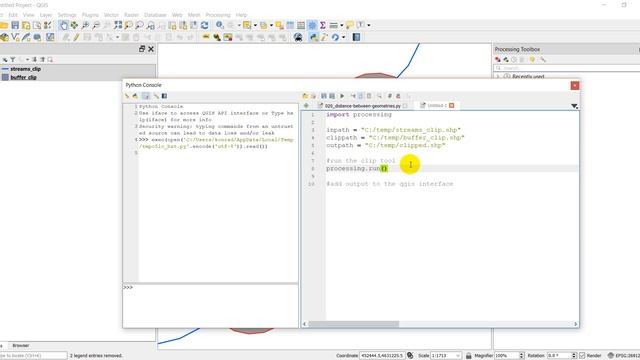The image size is (640, 360).
Task: Open the Plugin Reloader dropdown arrow
Action: (x=344, y=38)
